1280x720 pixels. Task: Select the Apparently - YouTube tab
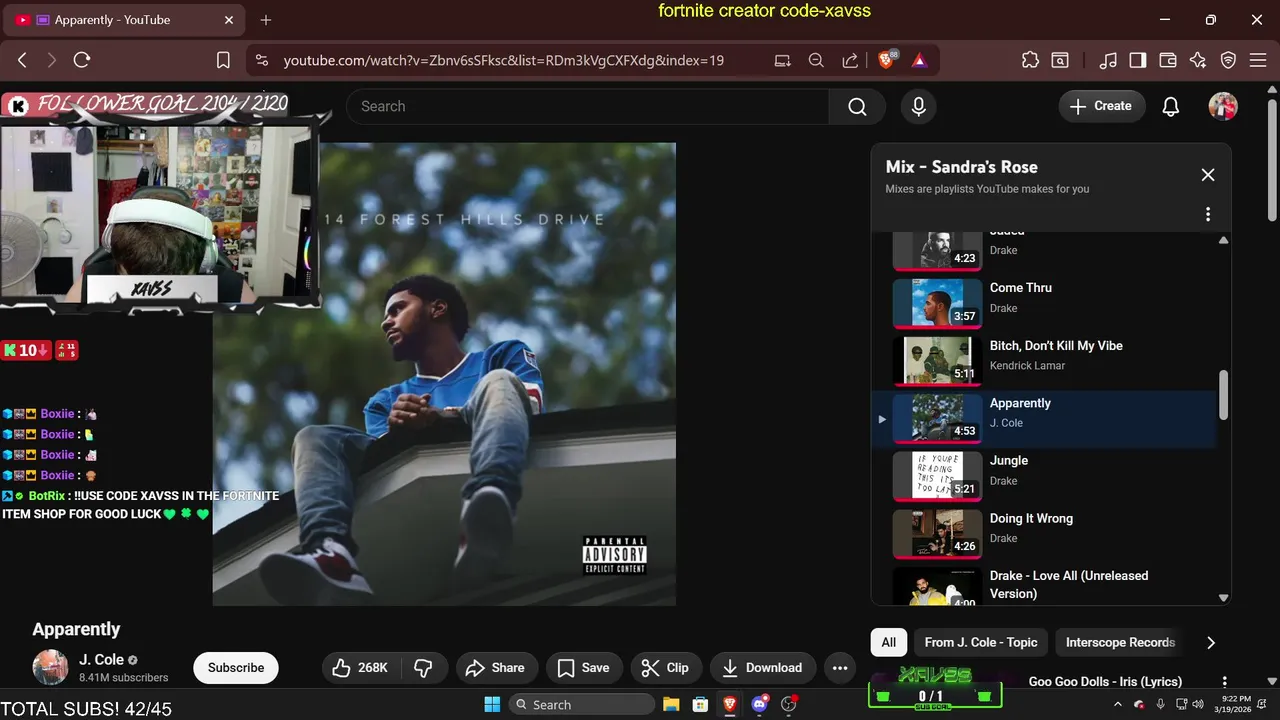[x=125, y=20]
